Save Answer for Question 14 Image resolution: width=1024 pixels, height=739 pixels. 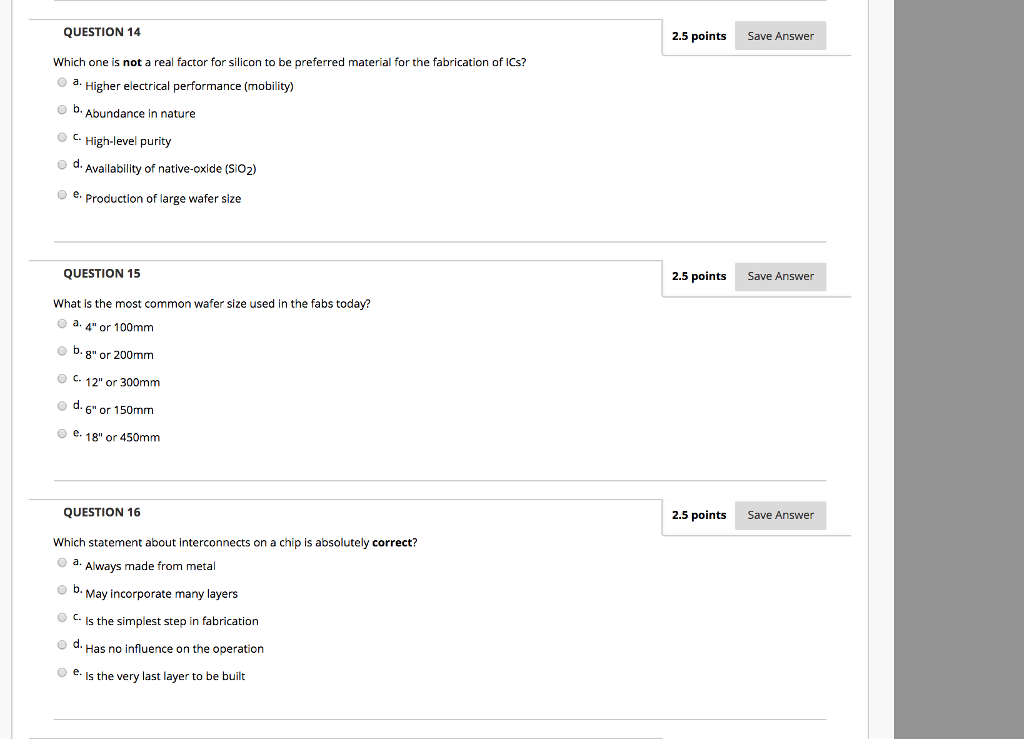pyautogui.click(x=780, y=35)
